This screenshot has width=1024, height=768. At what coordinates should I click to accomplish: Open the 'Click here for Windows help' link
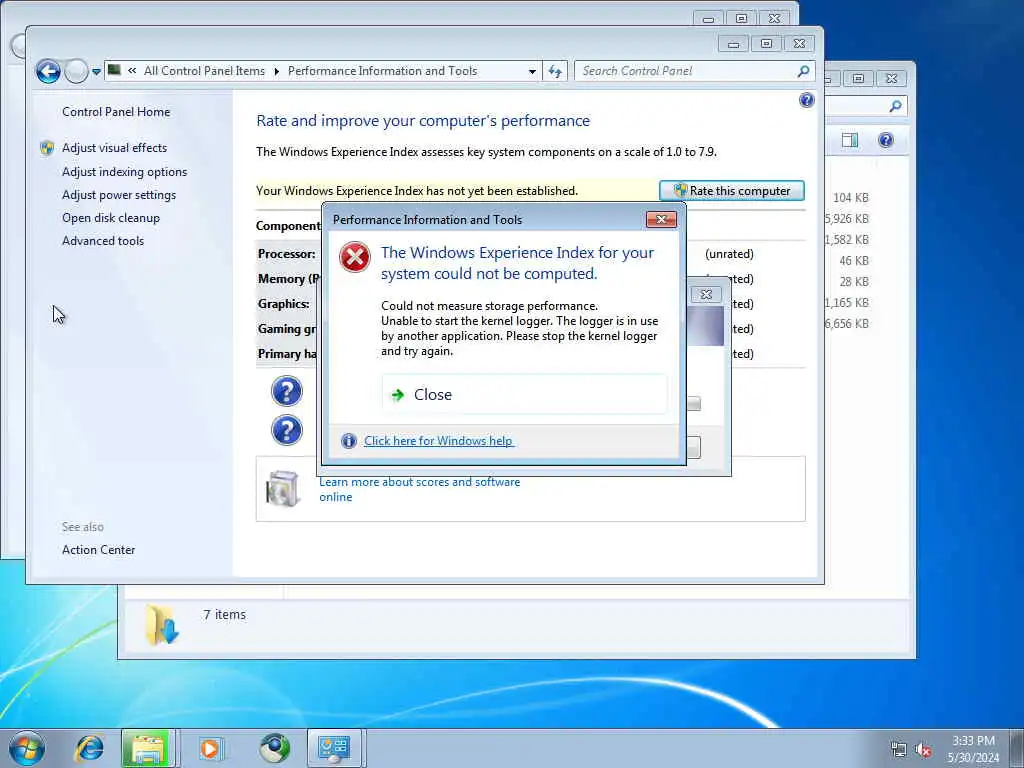[x=439, y=441]
